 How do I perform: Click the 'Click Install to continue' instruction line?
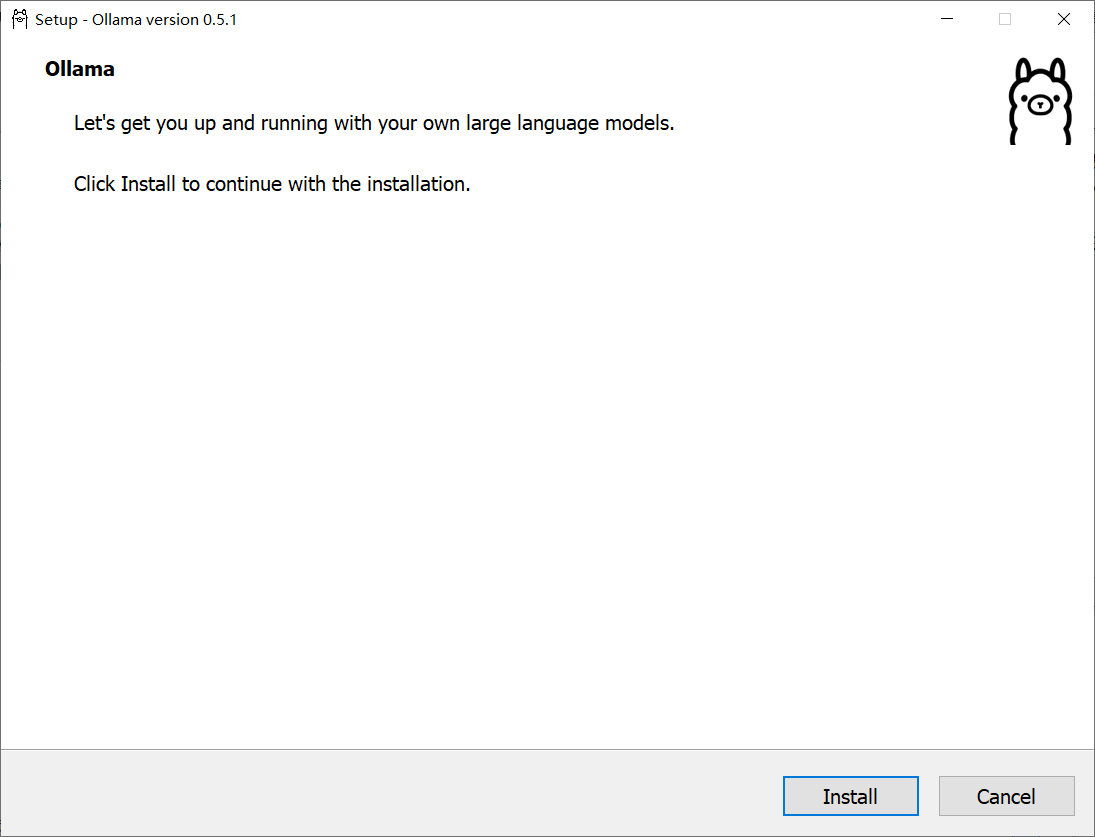coord(272,184)
